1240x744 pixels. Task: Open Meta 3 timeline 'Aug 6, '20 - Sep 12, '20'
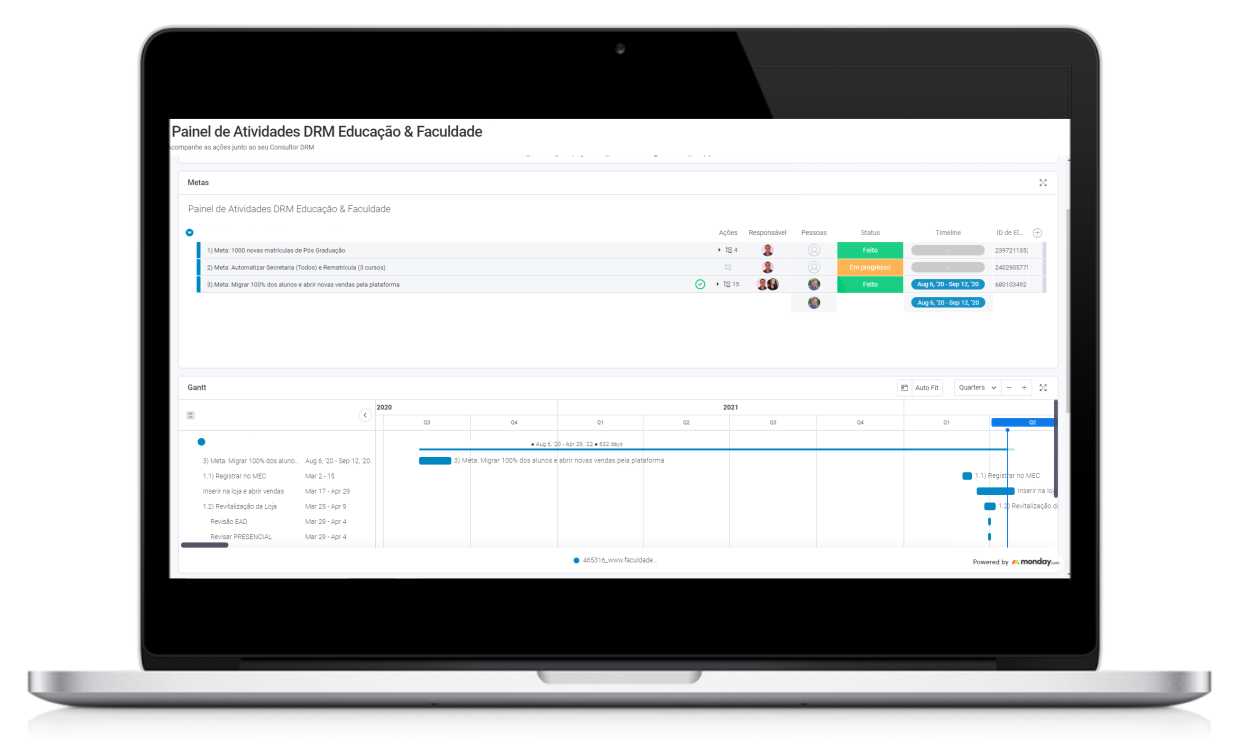coord(947,284)
